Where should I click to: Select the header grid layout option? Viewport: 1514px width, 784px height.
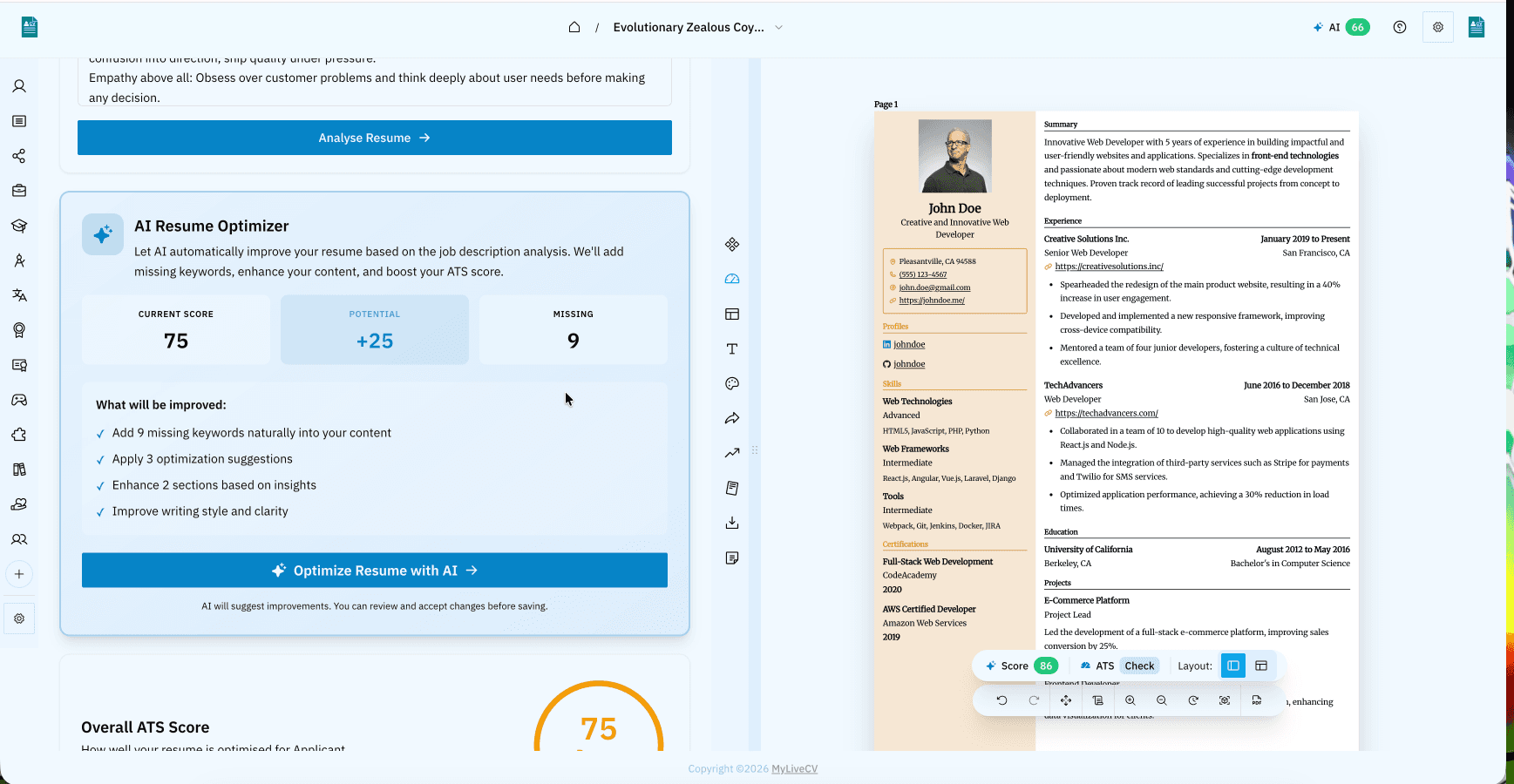pos(1261,666)
